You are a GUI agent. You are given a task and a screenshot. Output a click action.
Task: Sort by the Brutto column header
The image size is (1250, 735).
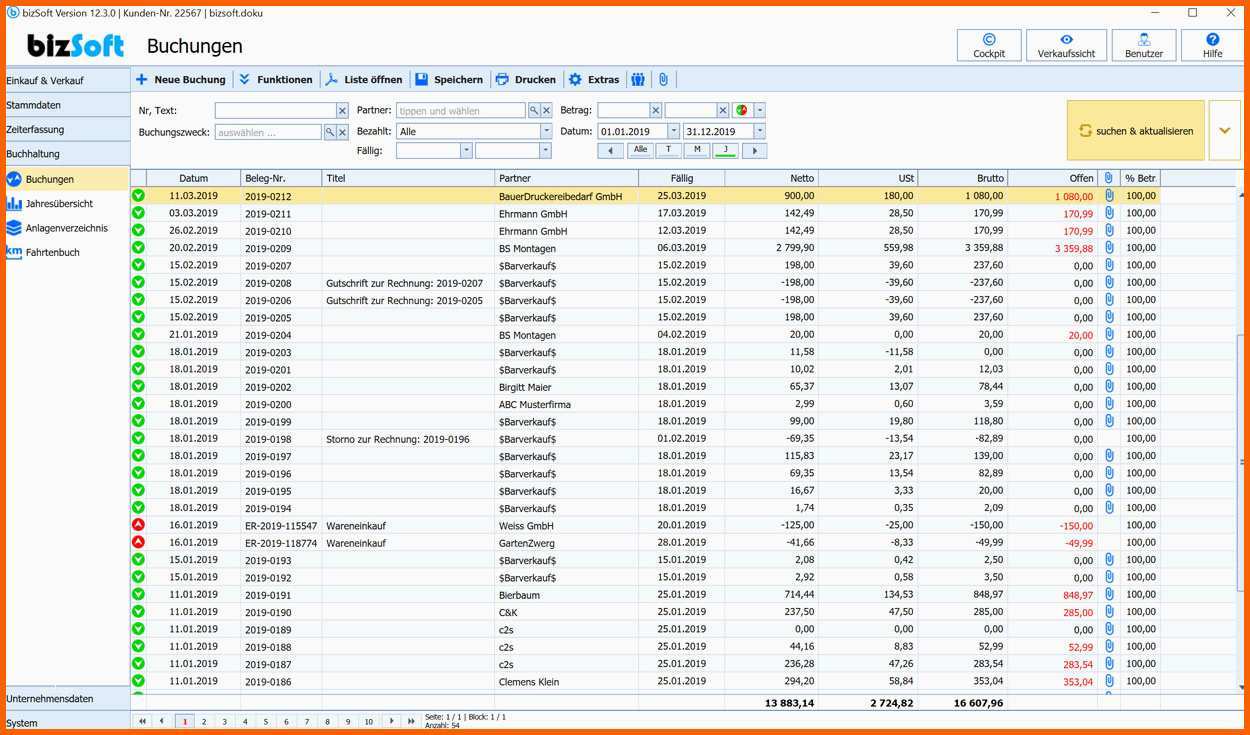click(x=962, y=178)
